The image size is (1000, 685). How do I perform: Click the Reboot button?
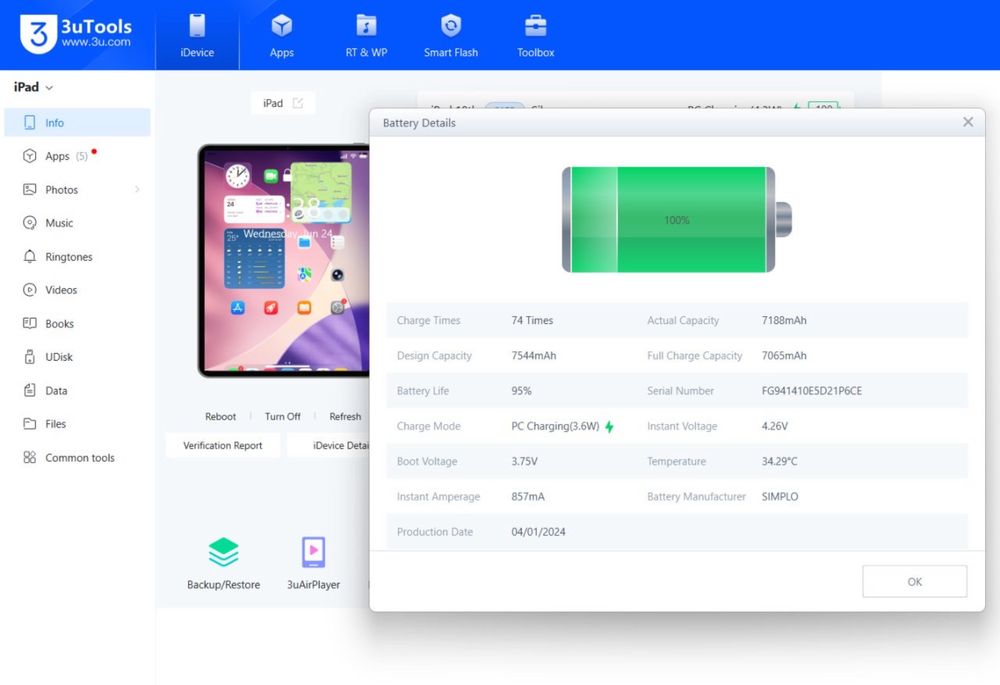tap(220, 416)
